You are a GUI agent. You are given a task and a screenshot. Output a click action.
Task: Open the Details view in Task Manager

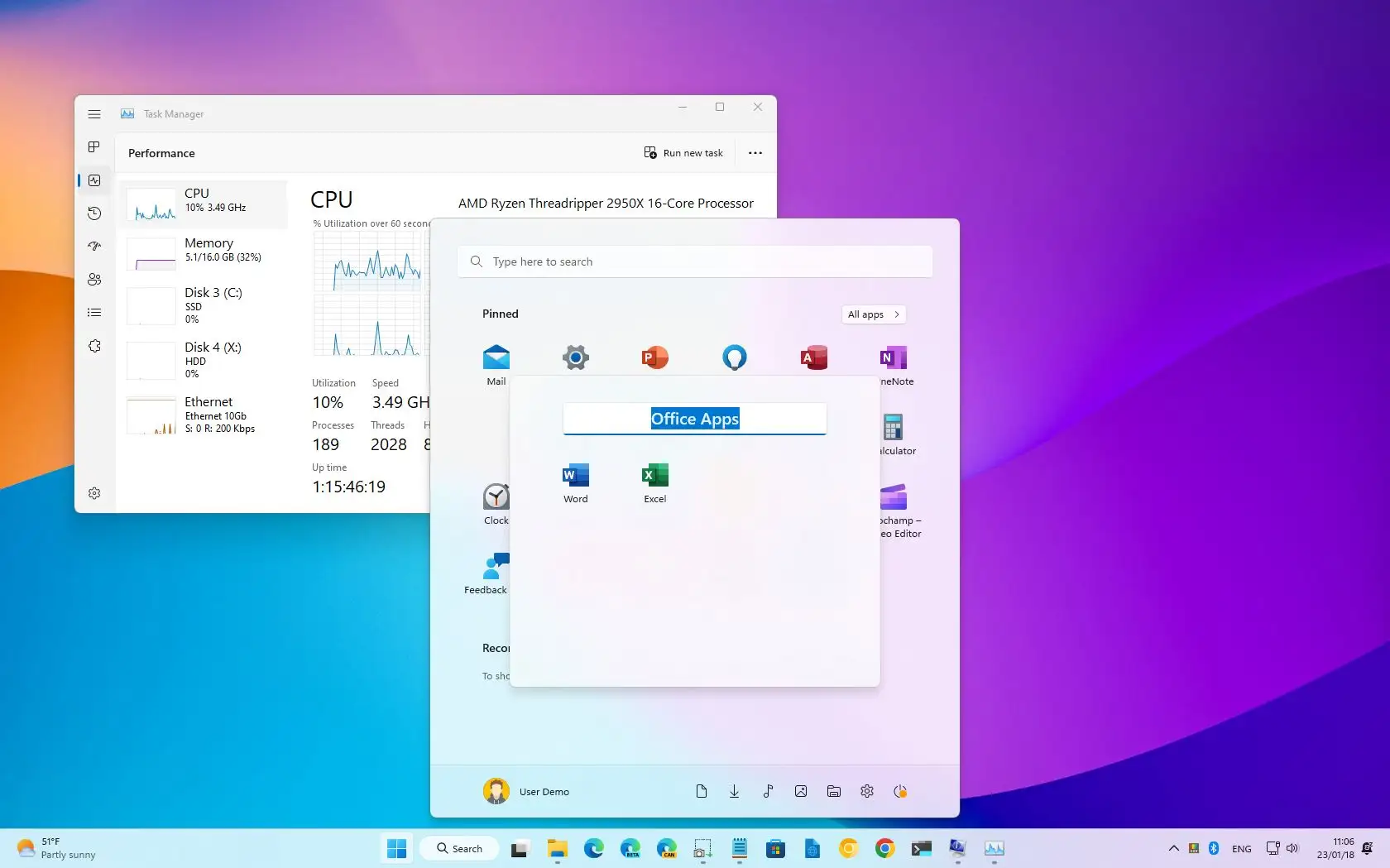[x=94, y=312]
